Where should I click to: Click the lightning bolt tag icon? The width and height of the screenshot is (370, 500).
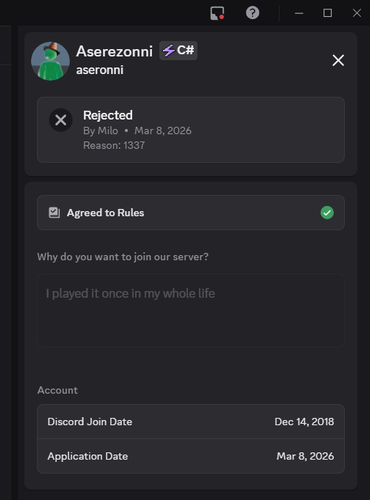(168, 51)
